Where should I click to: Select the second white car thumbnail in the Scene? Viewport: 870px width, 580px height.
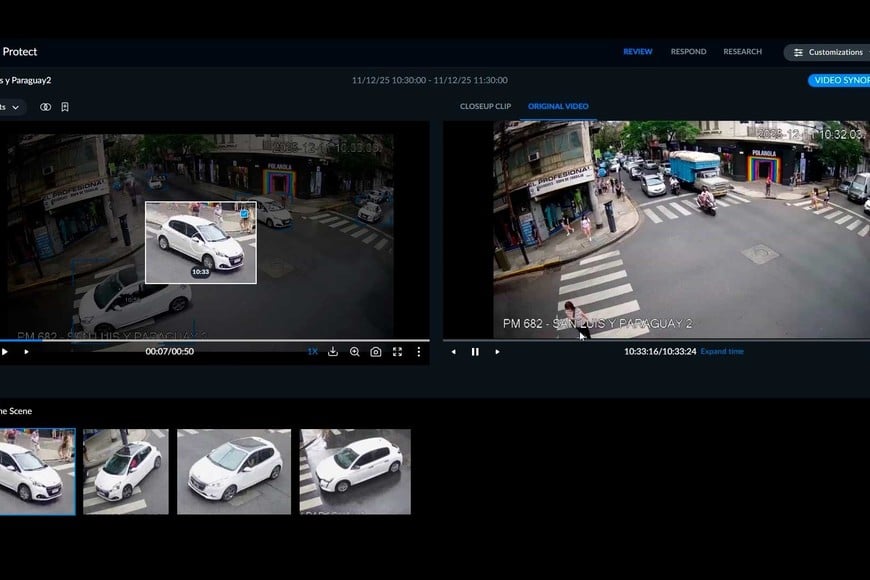pos(125,470)
